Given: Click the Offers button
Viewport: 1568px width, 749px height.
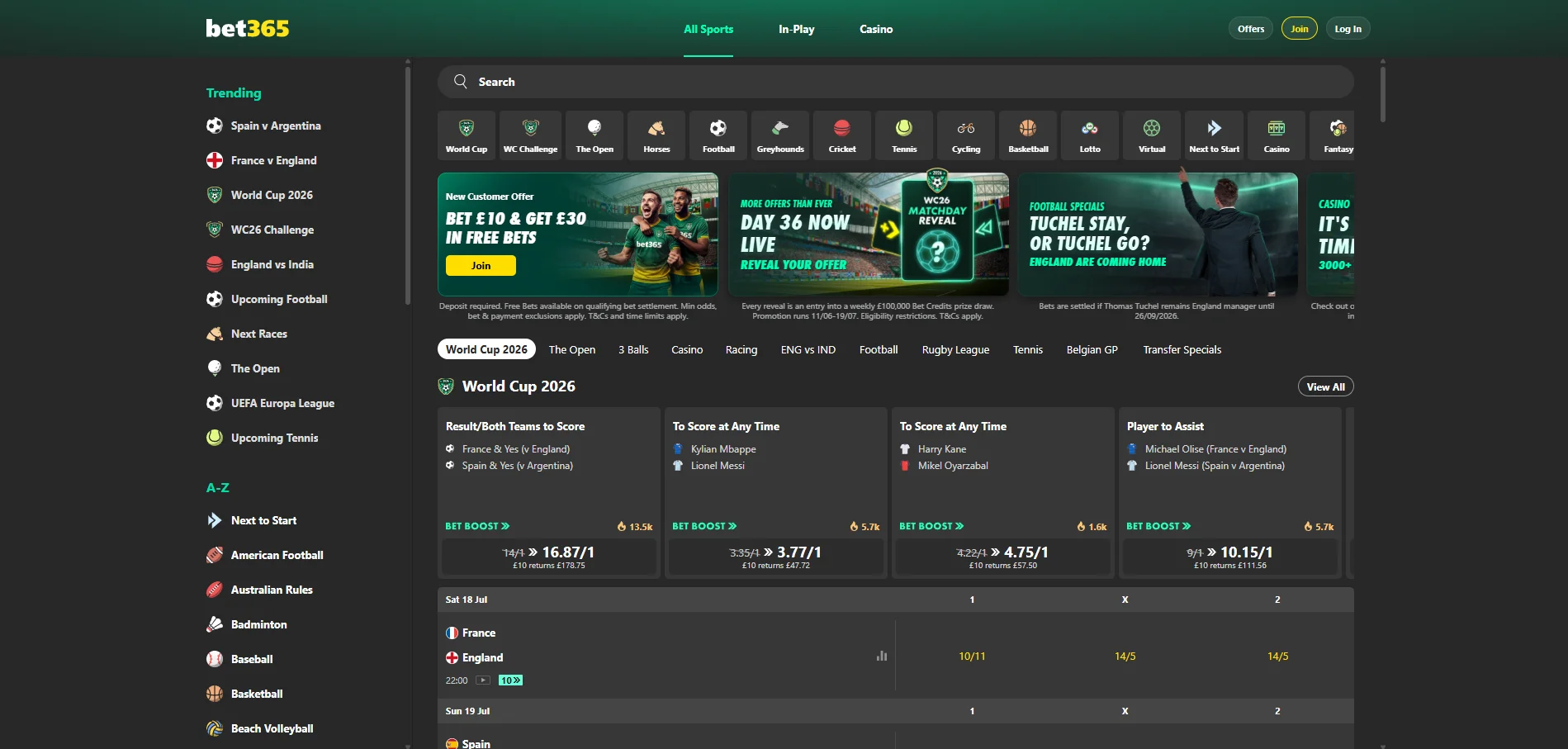Looking at the screenshot, I should pos(1251,28).
